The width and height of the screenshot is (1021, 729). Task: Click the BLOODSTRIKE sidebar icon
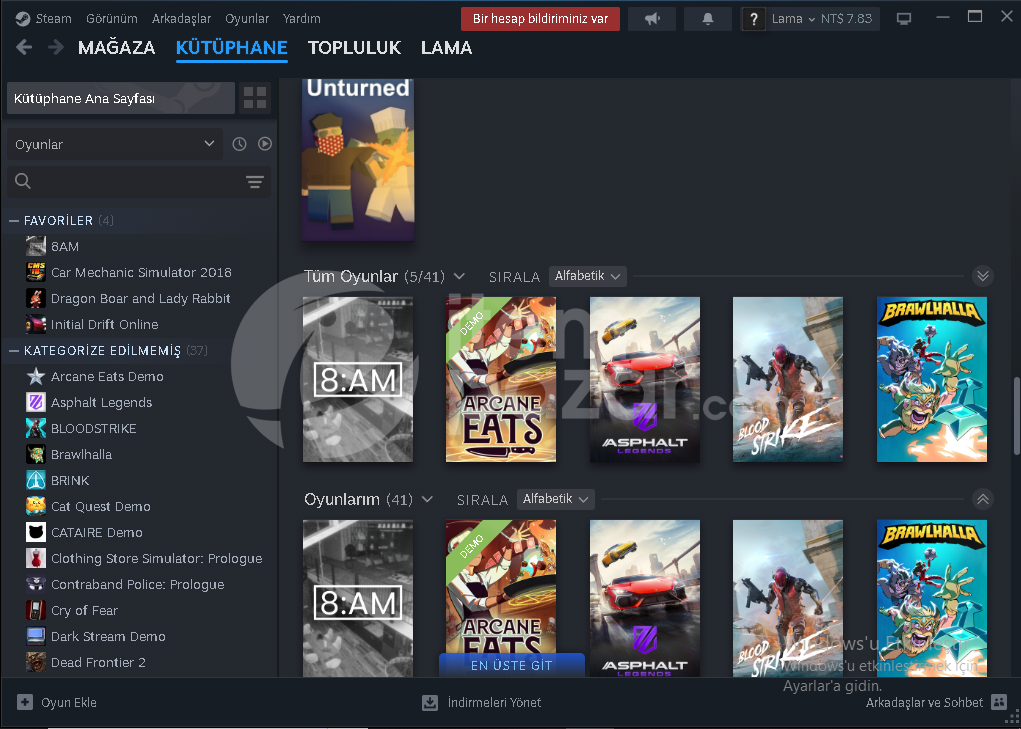pos(36,428)
